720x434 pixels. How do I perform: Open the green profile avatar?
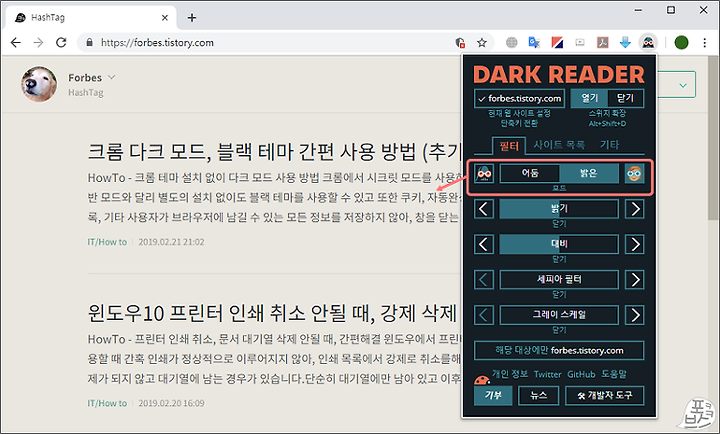pos(681,43)
